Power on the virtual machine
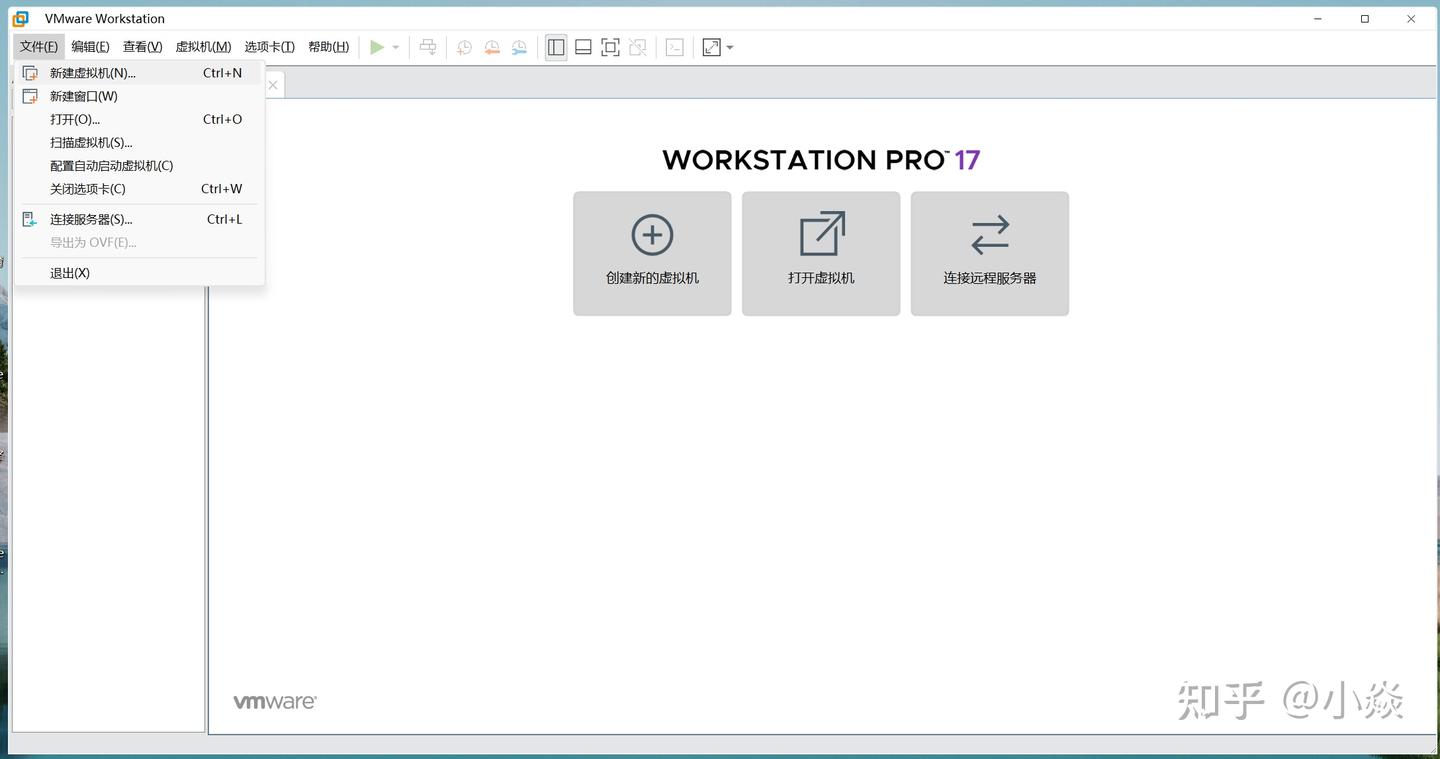The image size is (1440, 759). pos(377,46)
